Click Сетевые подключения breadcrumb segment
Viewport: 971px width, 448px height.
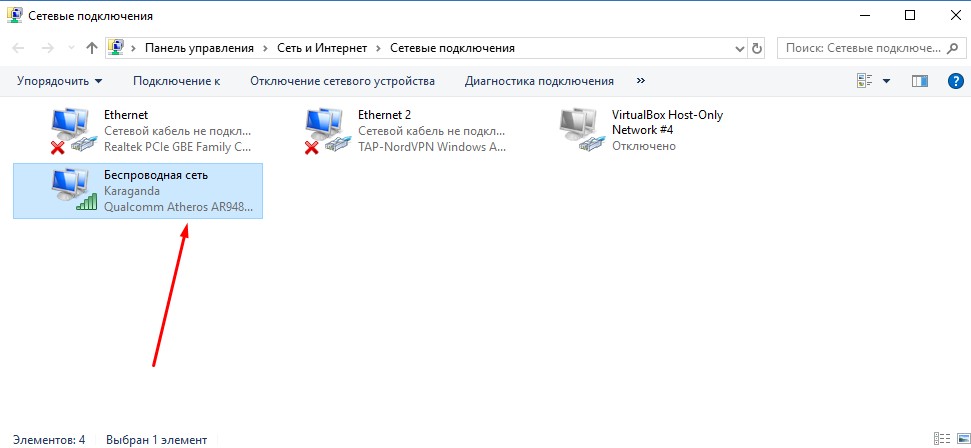pyautogui.click(x=452, y=48)
